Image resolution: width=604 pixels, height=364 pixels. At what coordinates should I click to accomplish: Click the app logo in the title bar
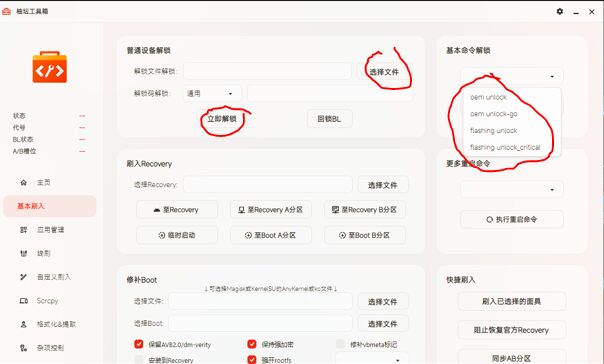[6, 12]
